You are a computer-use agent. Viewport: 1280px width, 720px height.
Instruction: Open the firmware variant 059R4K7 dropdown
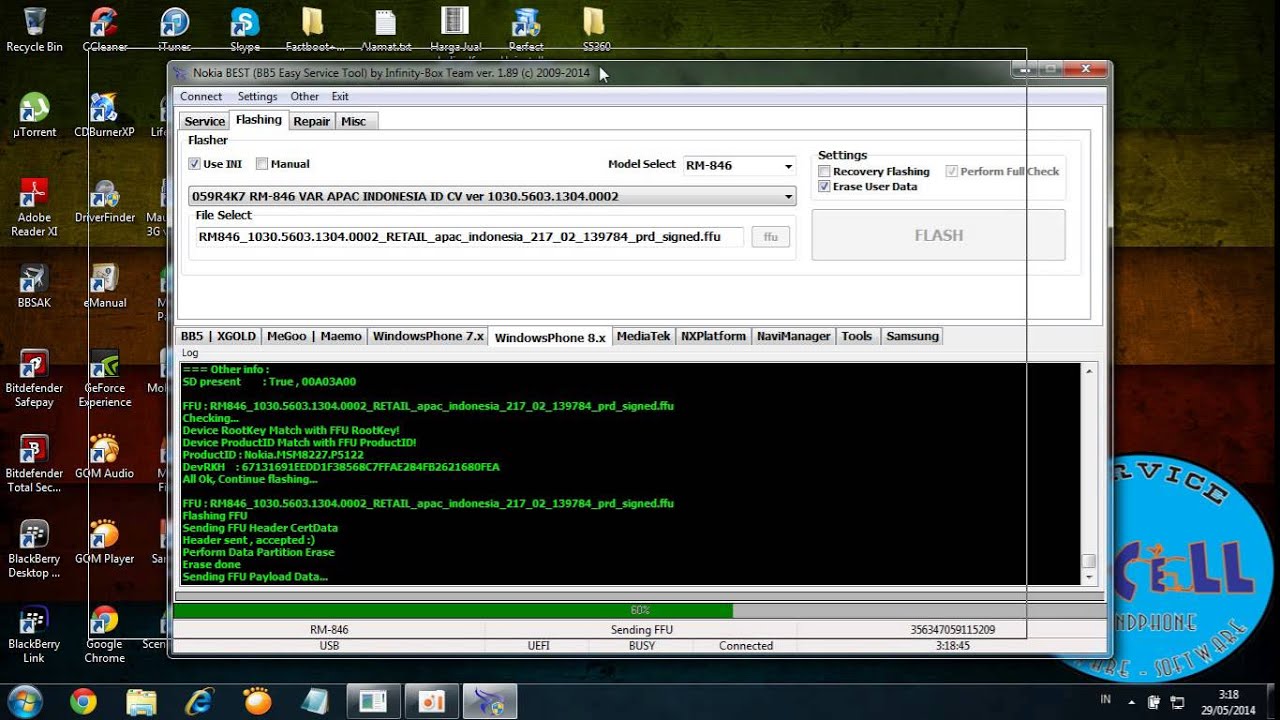click(x=492, y=196)
